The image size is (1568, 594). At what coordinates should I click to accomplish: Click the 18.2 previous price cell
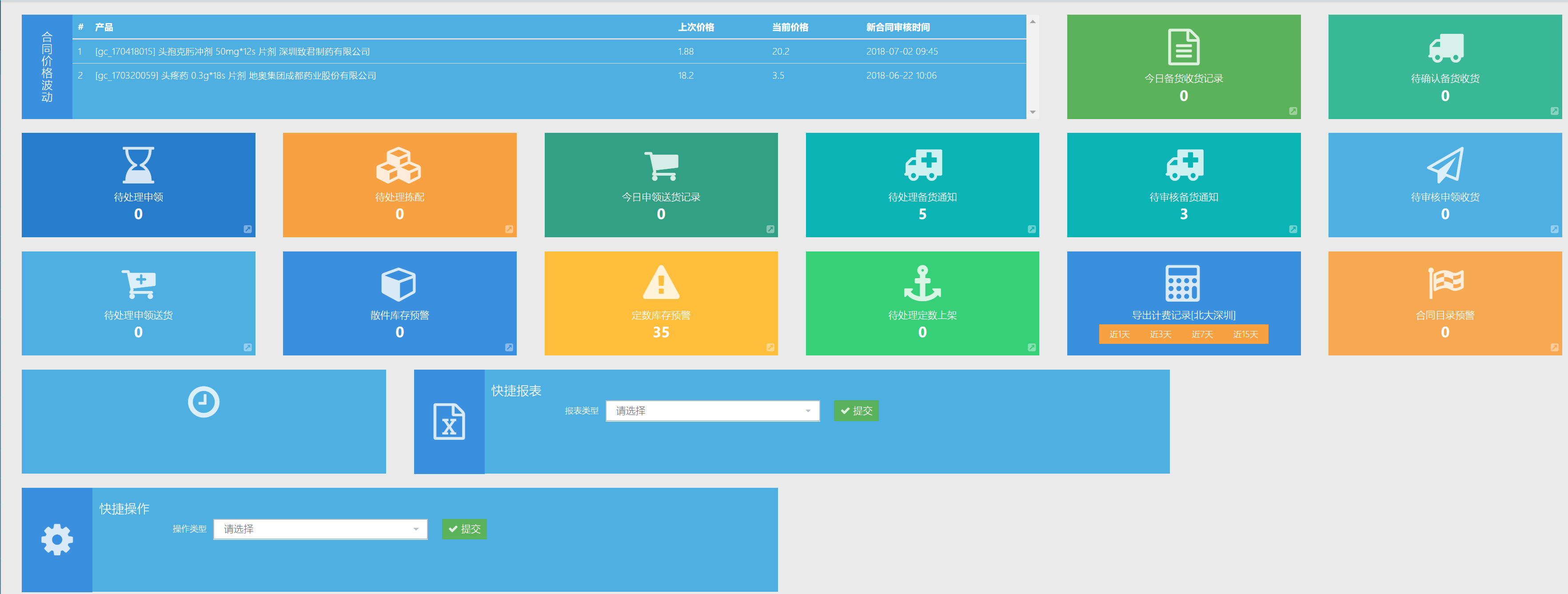686,76
